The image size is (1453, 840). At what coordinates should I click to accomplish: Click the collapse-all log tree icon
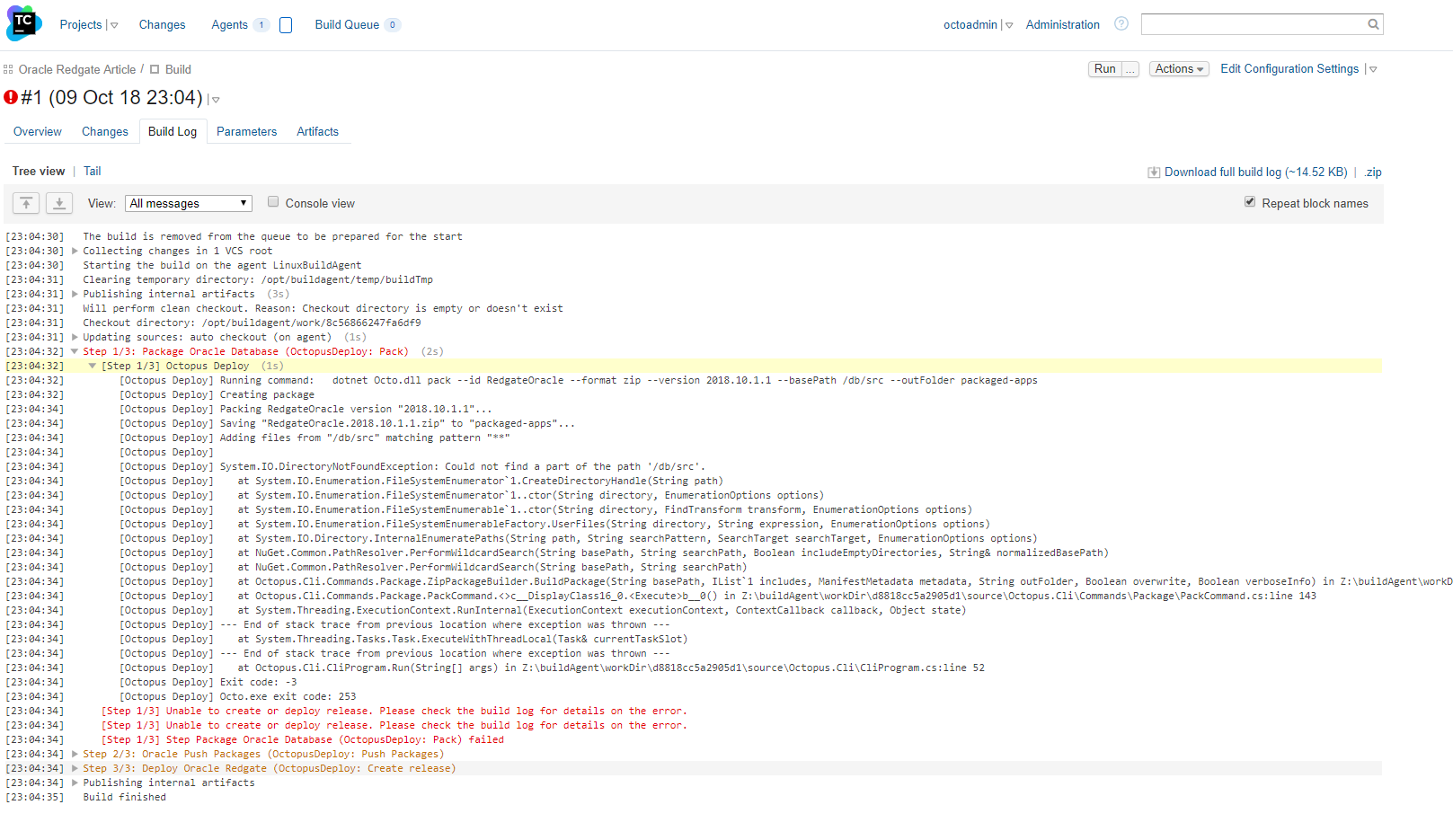pos(26,203)
